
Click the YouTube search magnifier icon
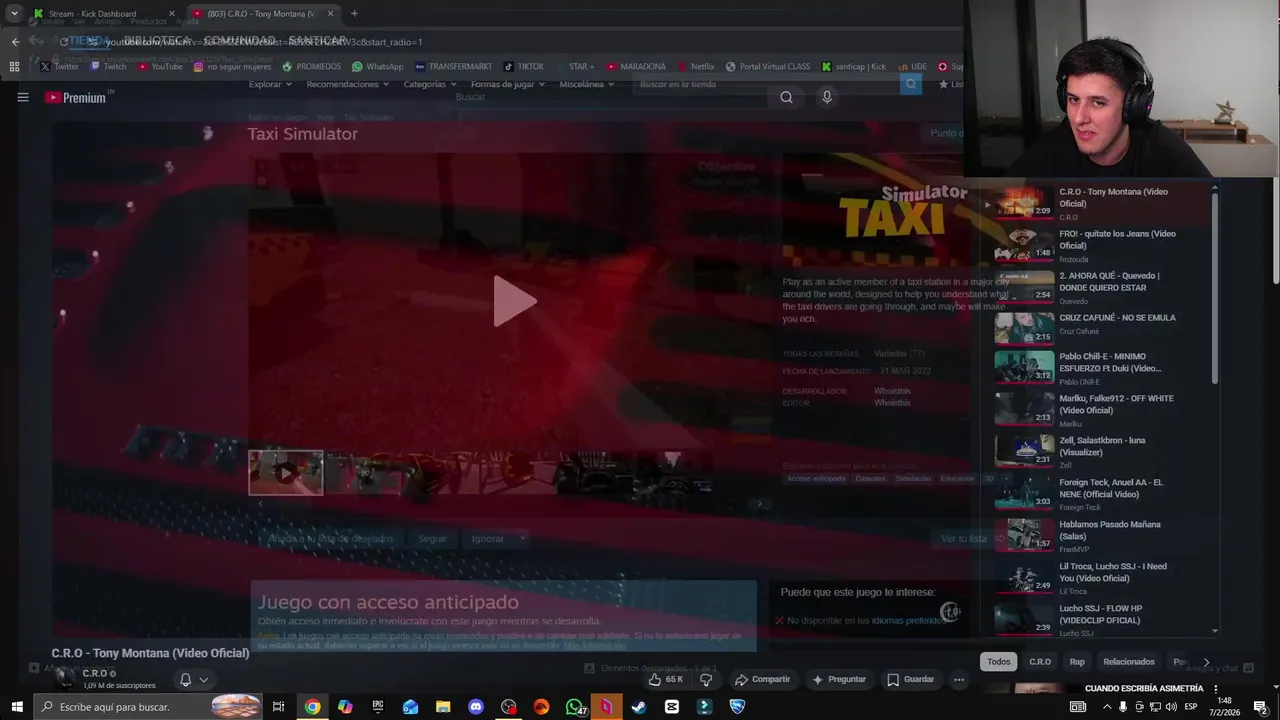pos(786,97)
